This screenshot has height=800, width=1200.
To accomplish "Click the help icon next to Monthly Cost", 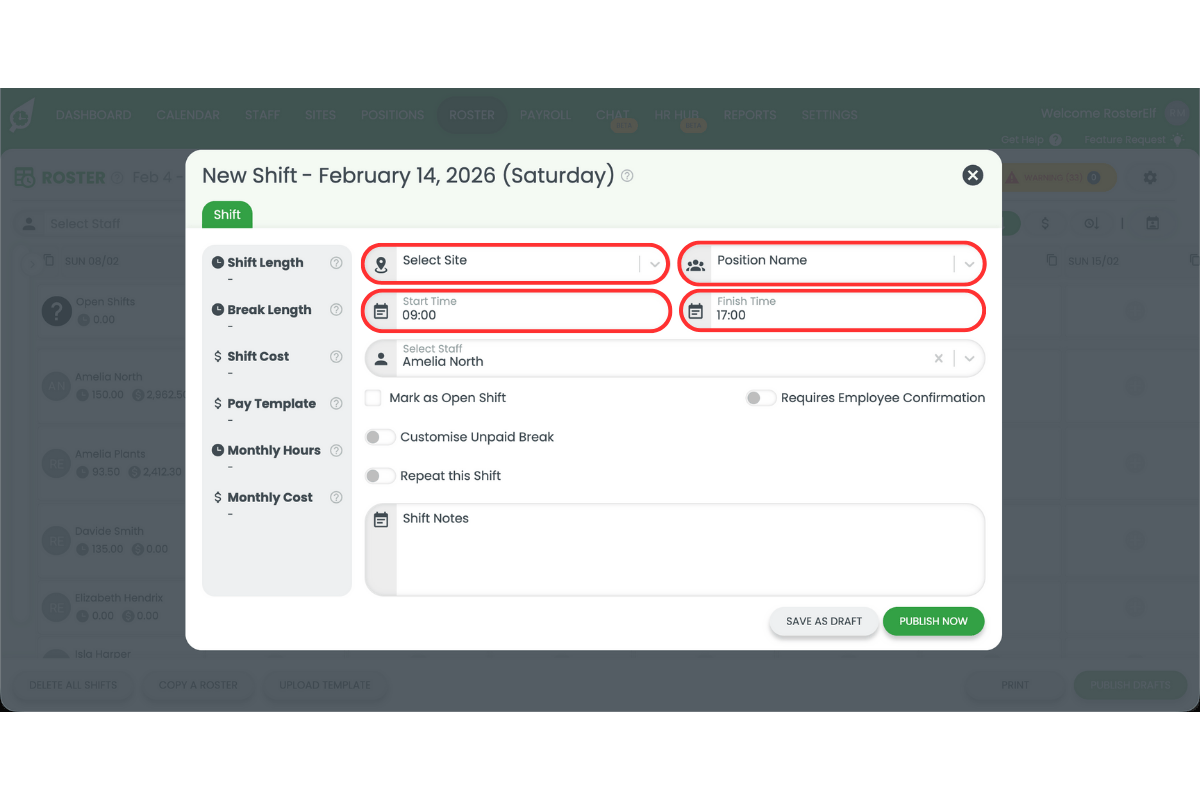I will pyautogui.click(x=336, y=498).
